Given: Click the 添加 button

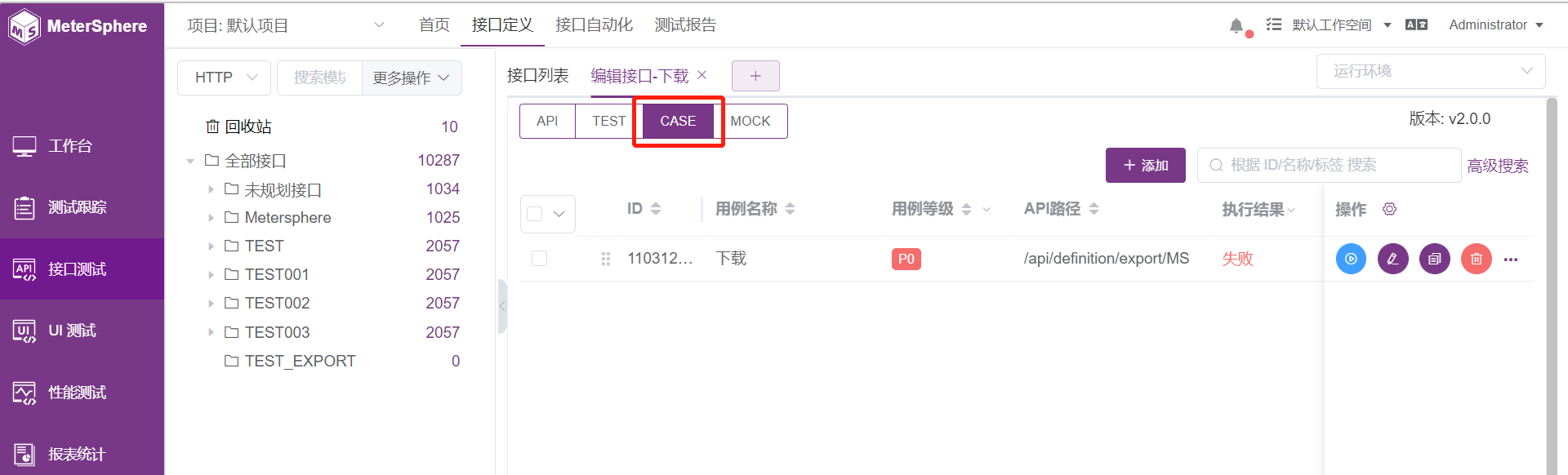Looking at the screenshot, I should click(1145, 166).
